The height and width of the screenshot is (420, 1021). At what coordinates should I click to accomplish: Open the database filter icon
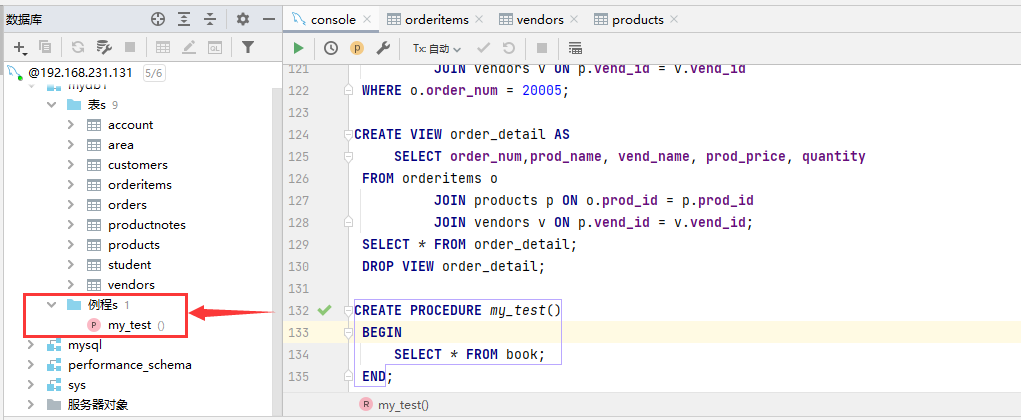247,47
